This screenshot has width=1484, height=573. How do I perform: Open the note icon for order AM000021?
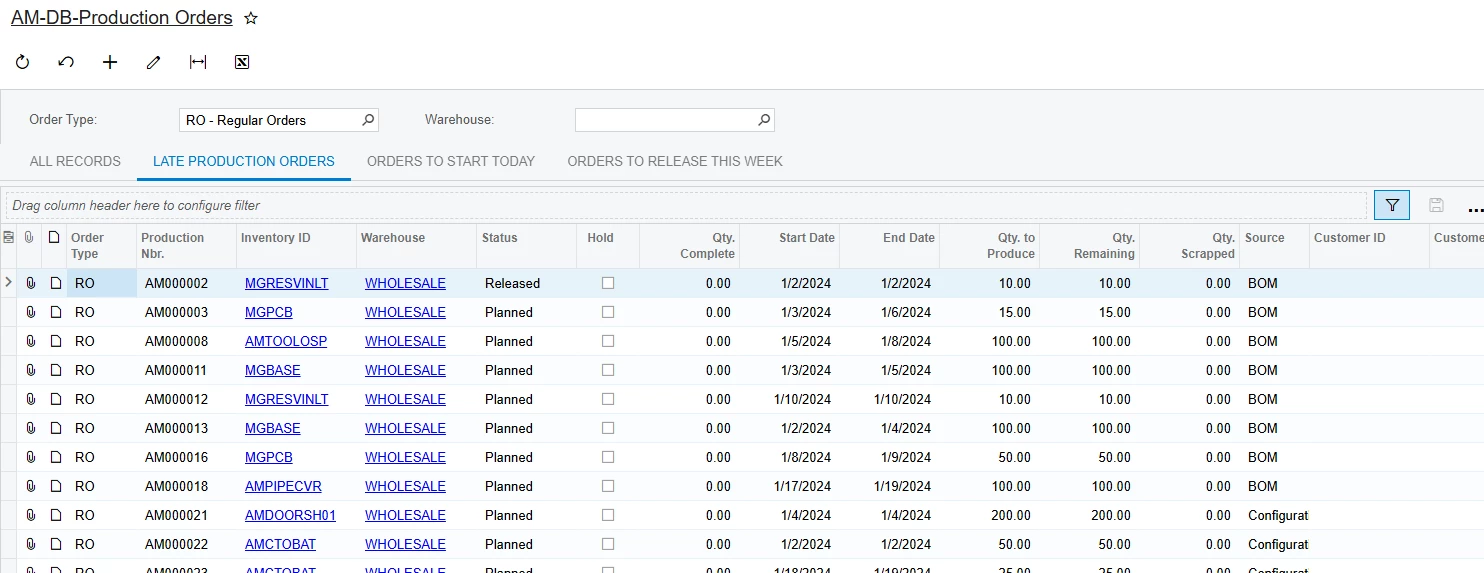(x=55, y=515)
